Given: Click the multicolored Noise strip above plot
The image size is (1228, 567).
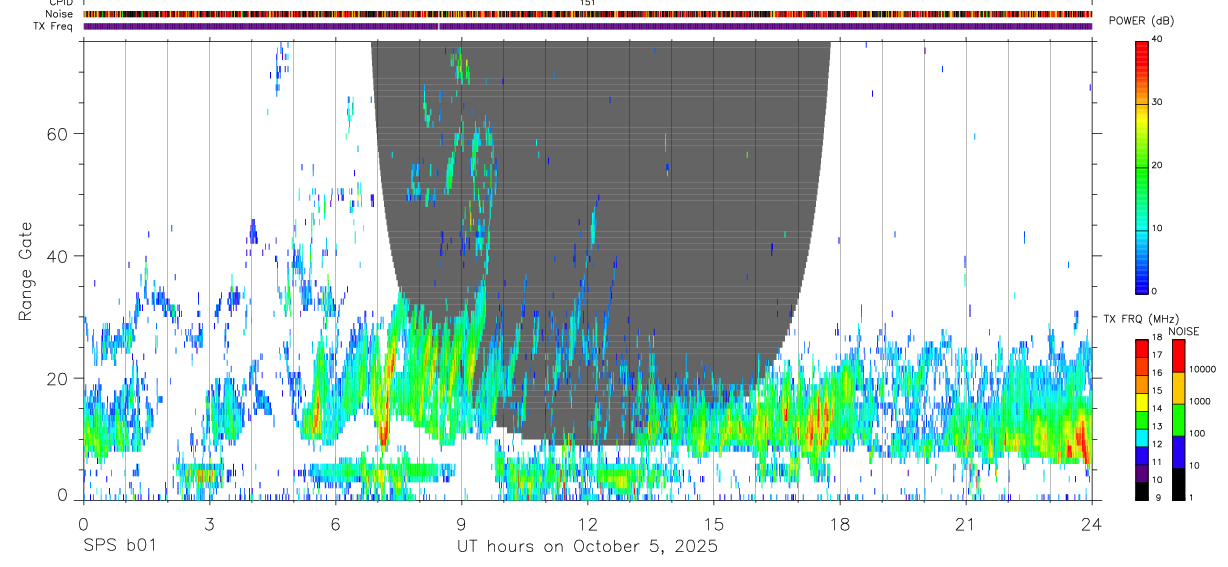Looking at the screenshot, I should 587,14.
